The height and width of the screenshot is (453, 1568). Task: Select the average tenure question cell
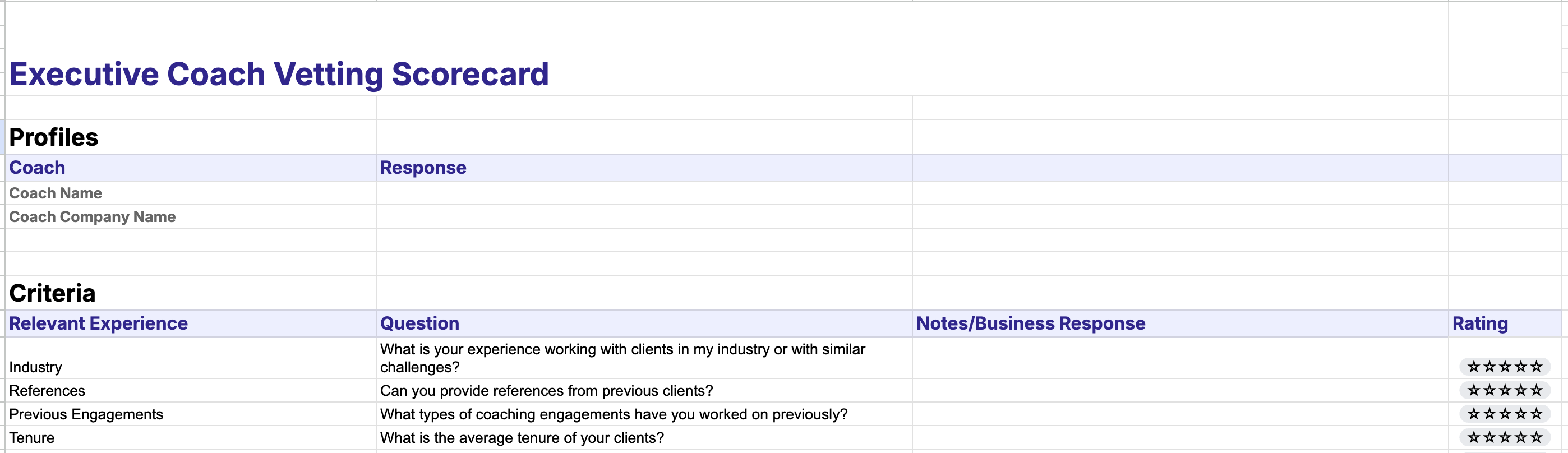522,437
